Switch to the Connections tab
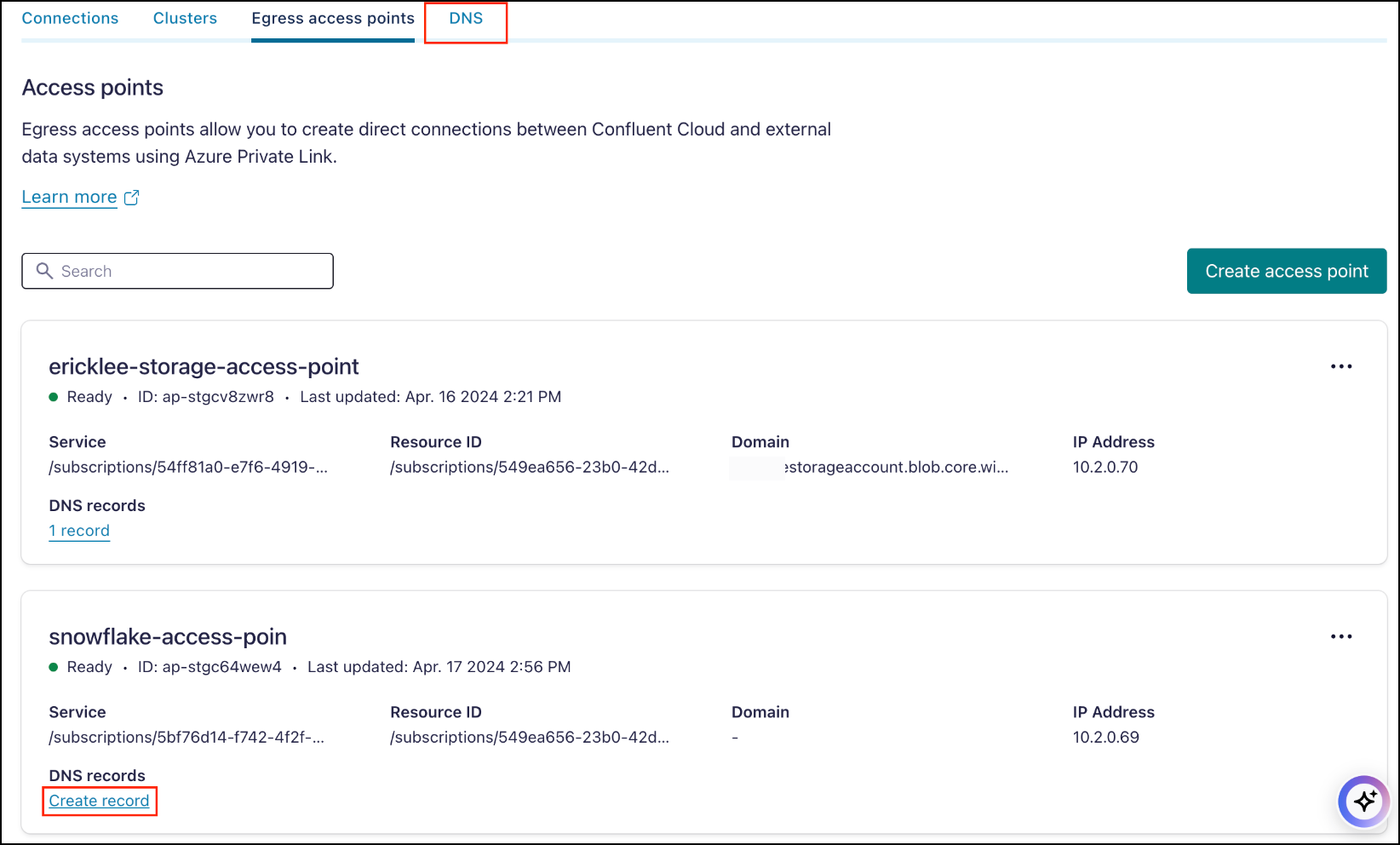Image resolution: width=1400 pixels, height=845 pixels. pos(70,18)
